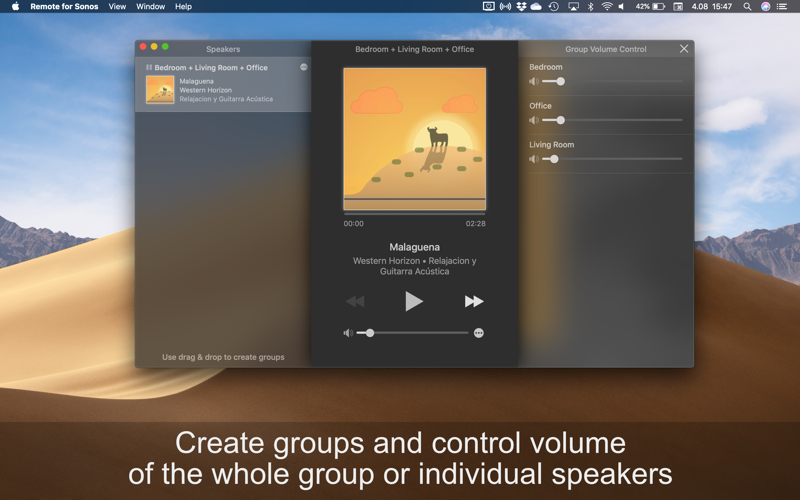Click the yellow minimize window button

tap(154, 46)
